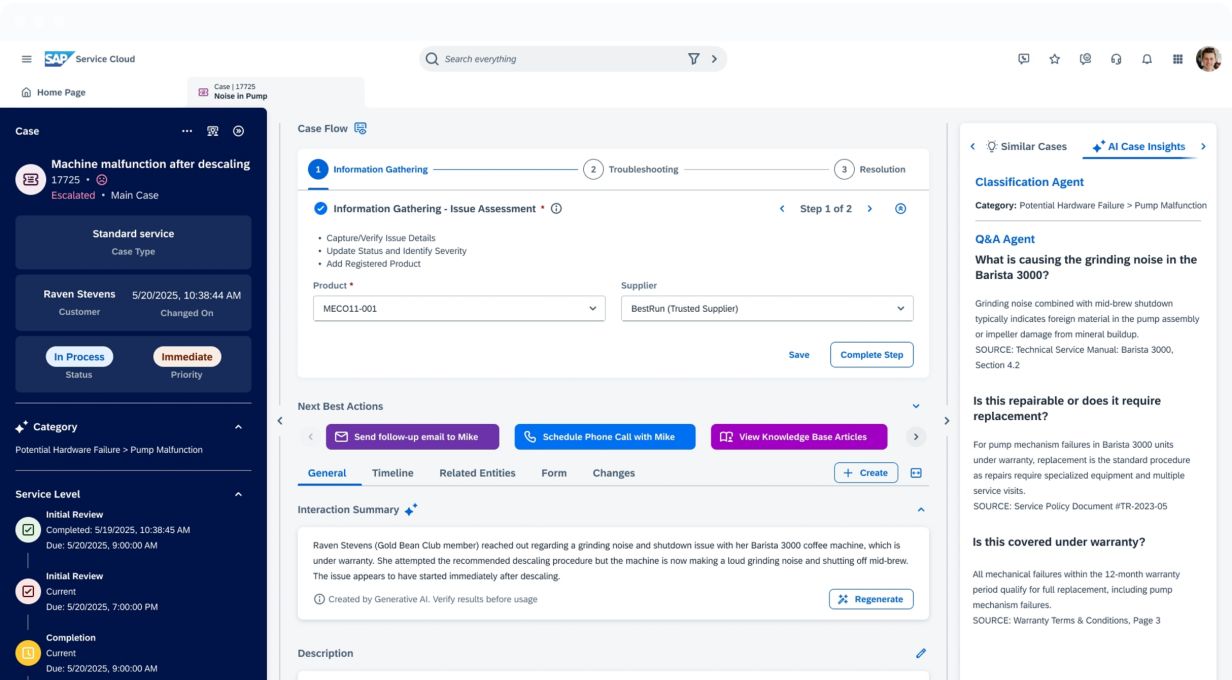Edit the Description with pencil icon
1232x680 pixels.
tap(921, 653)
